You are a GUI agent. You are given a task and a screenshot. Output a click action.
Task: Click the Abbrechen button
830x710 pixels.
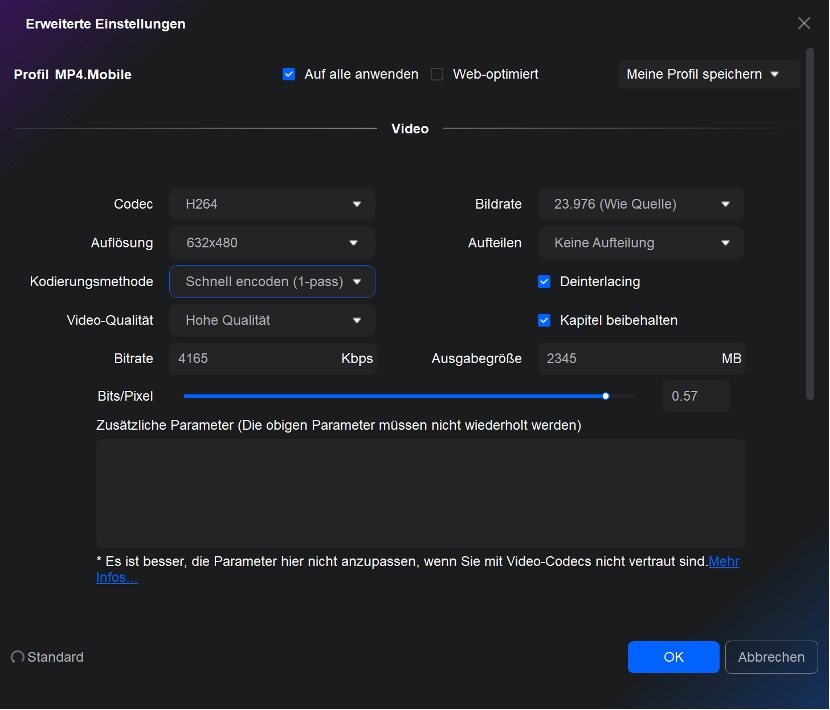[x=771, y=657]
